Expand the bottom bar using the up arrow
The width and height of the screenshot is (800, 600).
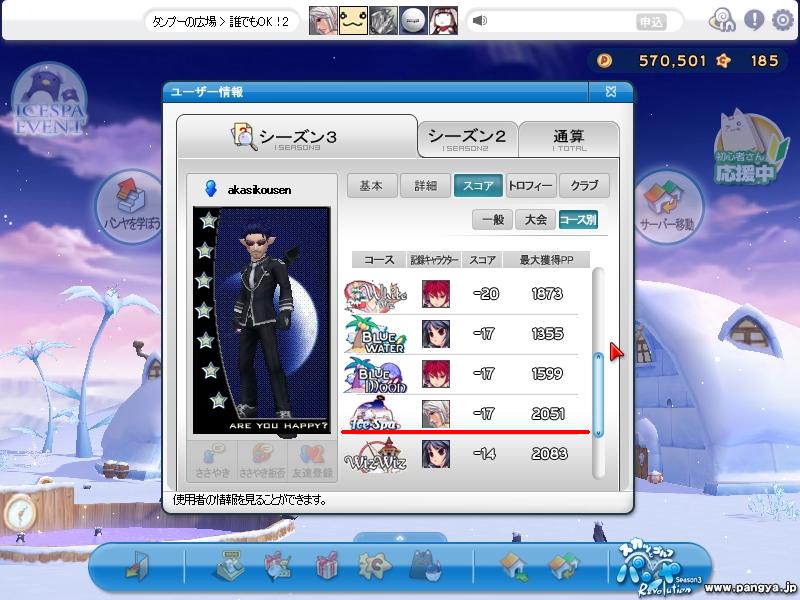(x=400, y=538)
